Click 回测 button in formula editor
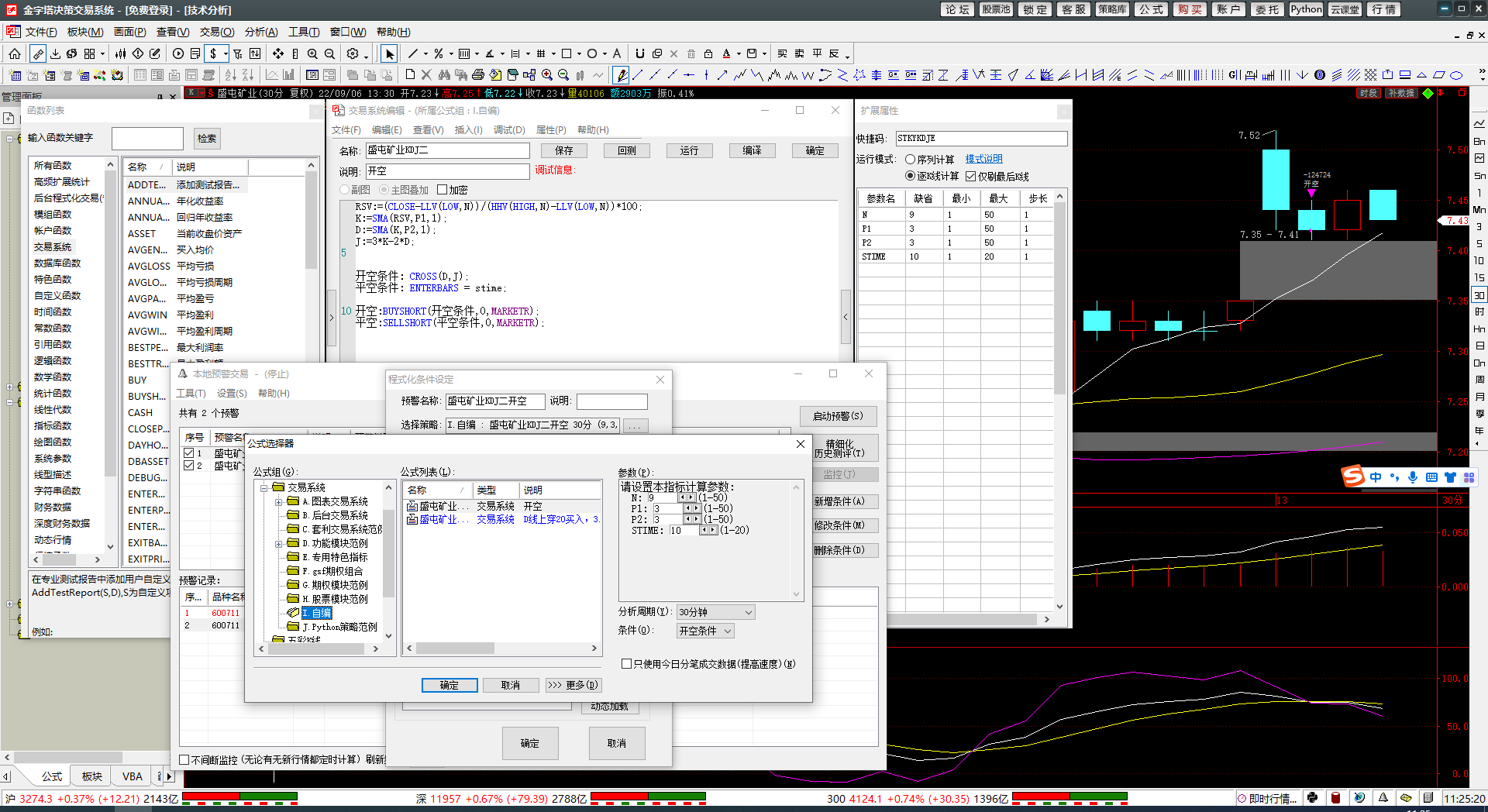This screenshot has height=812, width=1488. [x=627, y=150]
